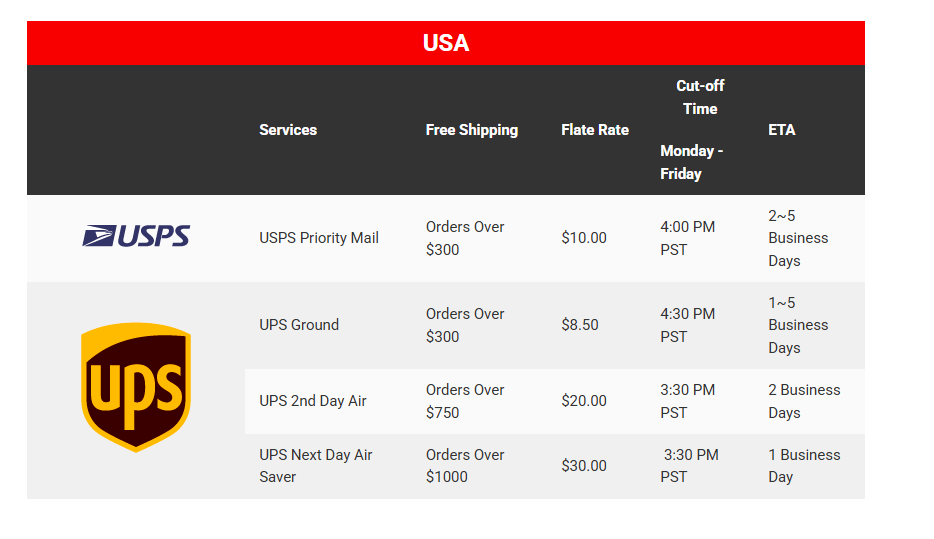This screenshot has height=539, width=934.
Task: Click the Cut-off Time column header
Action: click(x=699, y=98)
